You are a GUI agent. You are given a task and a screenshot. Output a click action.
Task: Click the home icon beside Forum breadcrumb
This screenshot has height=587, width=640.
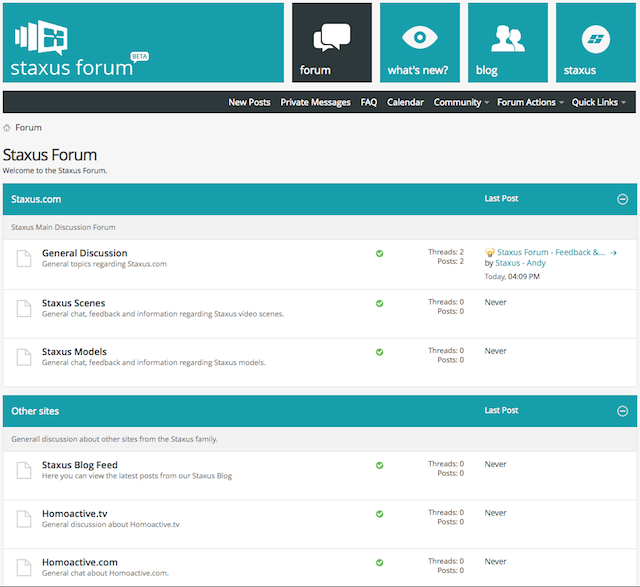[7, 128]
